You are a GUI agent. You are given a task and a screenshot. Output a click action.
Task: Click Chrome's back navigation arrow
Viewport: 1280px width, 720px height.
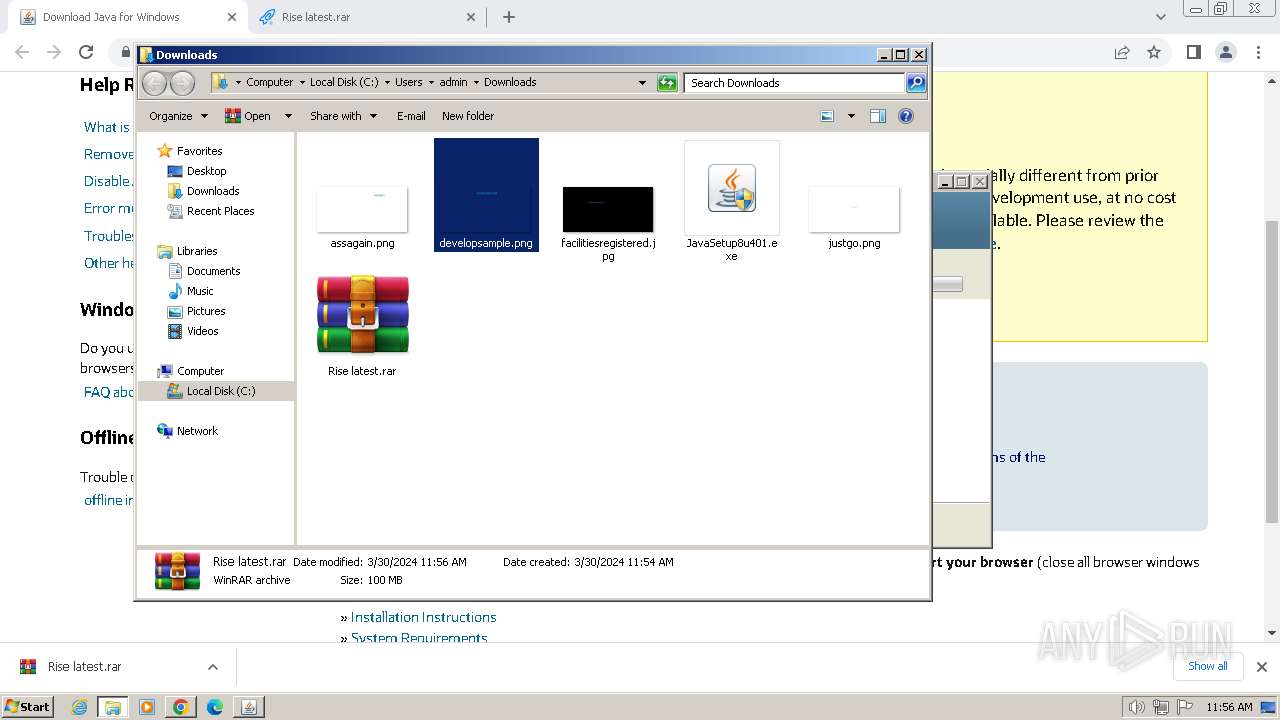pos(22,52)
